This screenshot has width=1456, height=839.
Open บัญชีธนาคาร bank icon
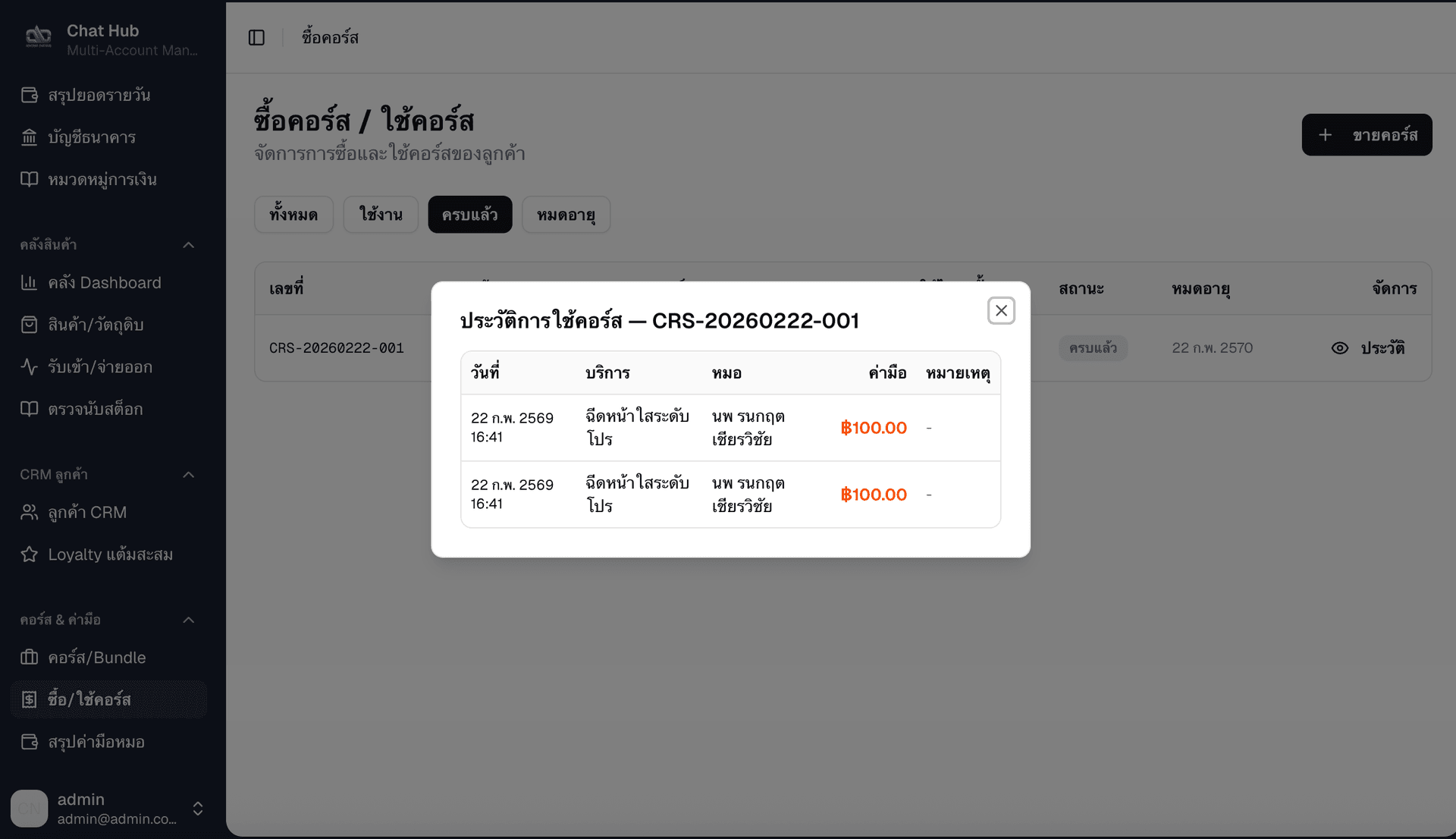pyautogui.click(x=29, y=137)
